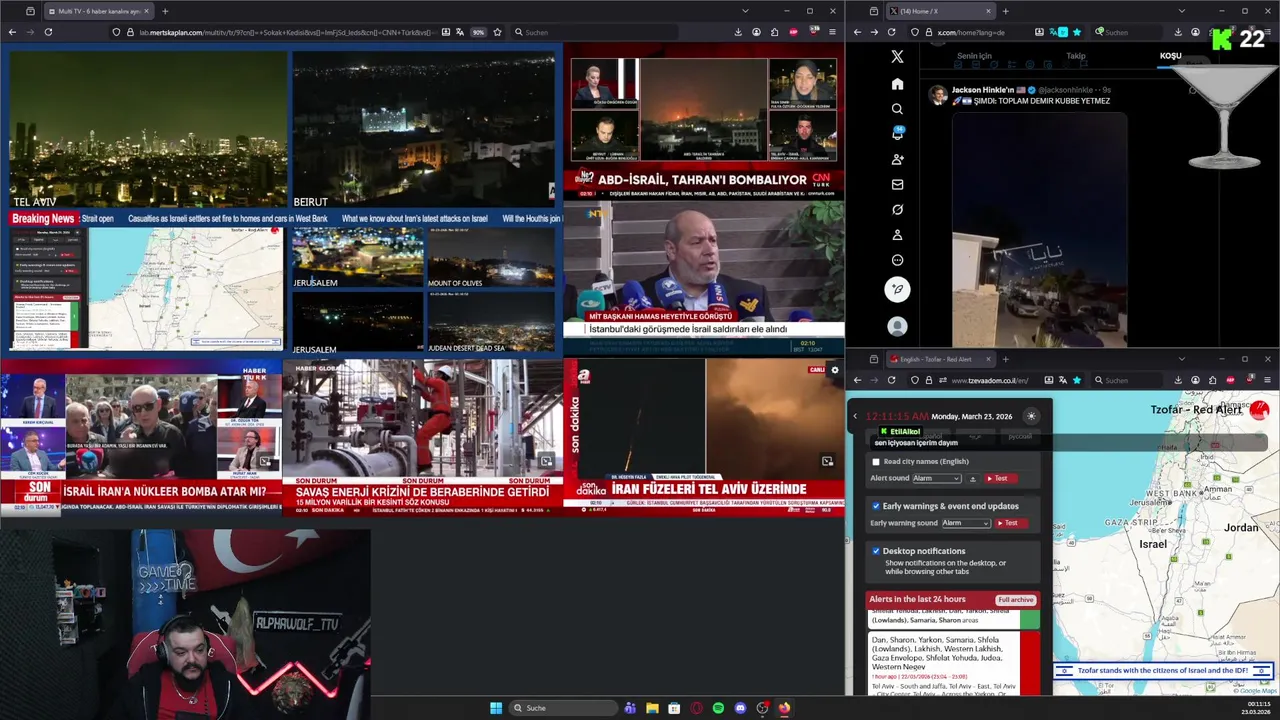The height and width of the screenshot is (720, 1280).
Task: Select 'KOŞU' tab on X
Action: coord(1170,56)
